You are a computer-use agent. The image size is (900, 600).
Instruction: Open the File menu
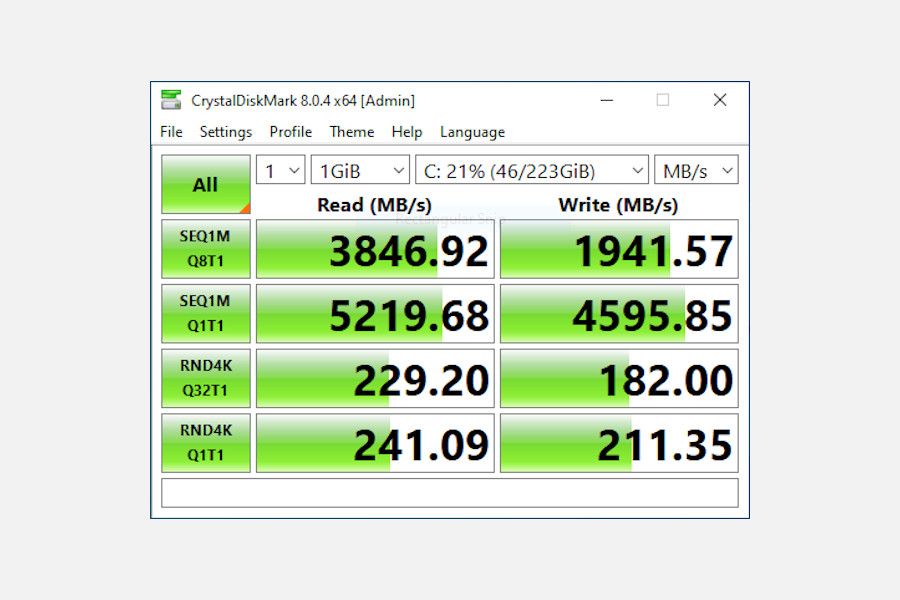tap(170, 132)
